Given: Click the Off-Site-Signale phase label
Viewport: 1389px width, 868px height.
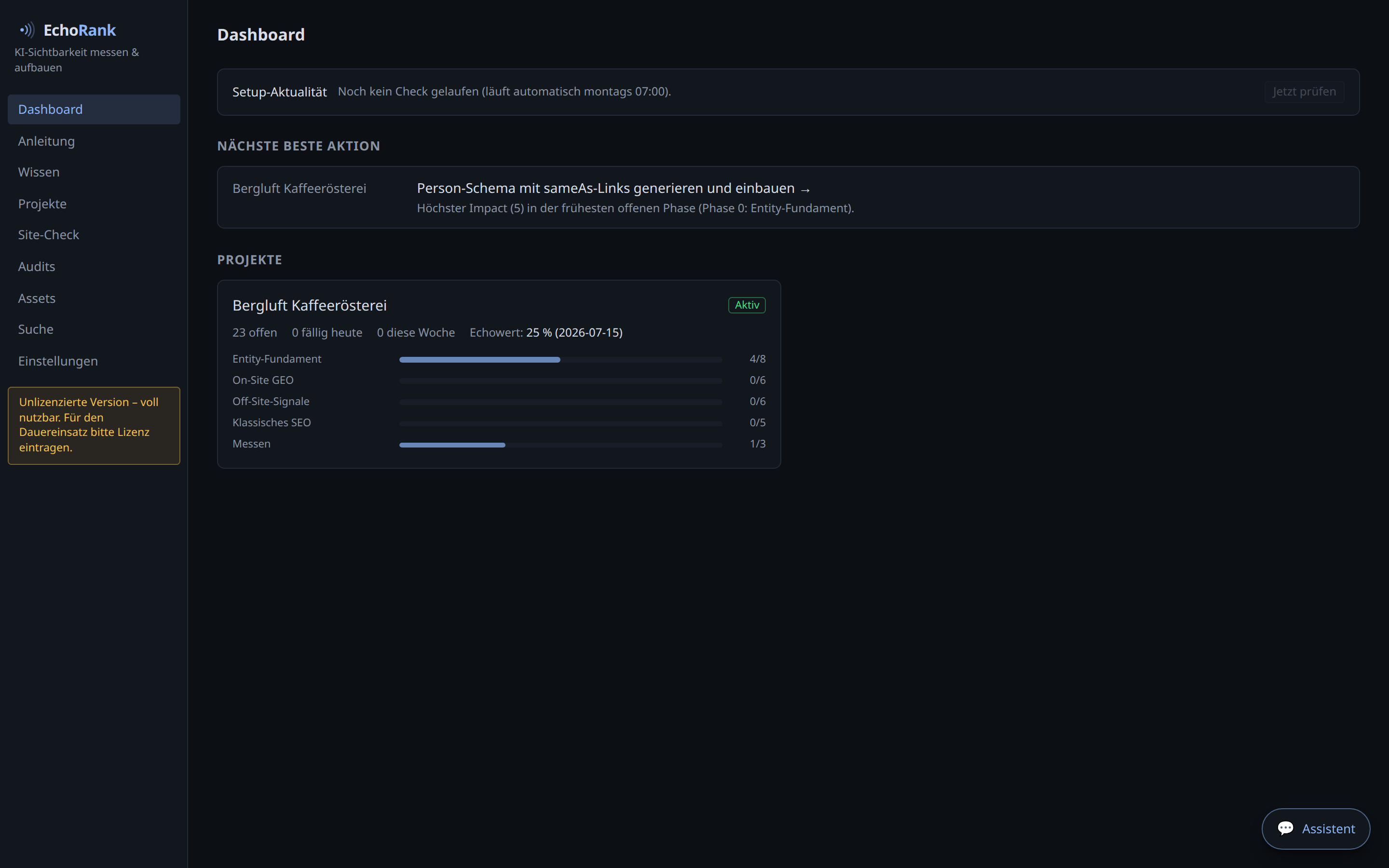Looking at the screenshot, I should pyautogui.click(x=271, y=401).
